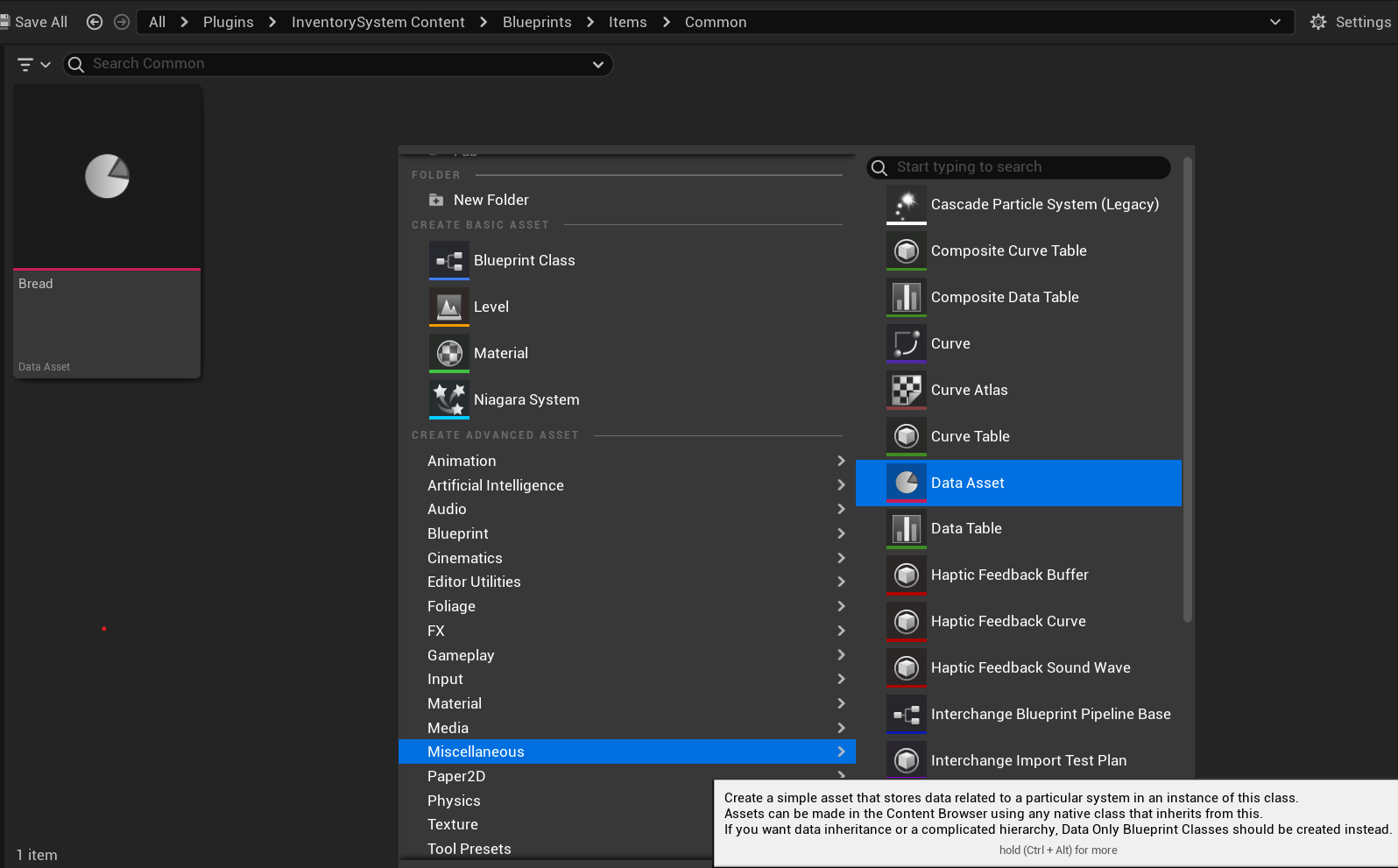Click the Niagara System icon
The width and height of the screenshot is (1398, 868).
coord(449,399)
